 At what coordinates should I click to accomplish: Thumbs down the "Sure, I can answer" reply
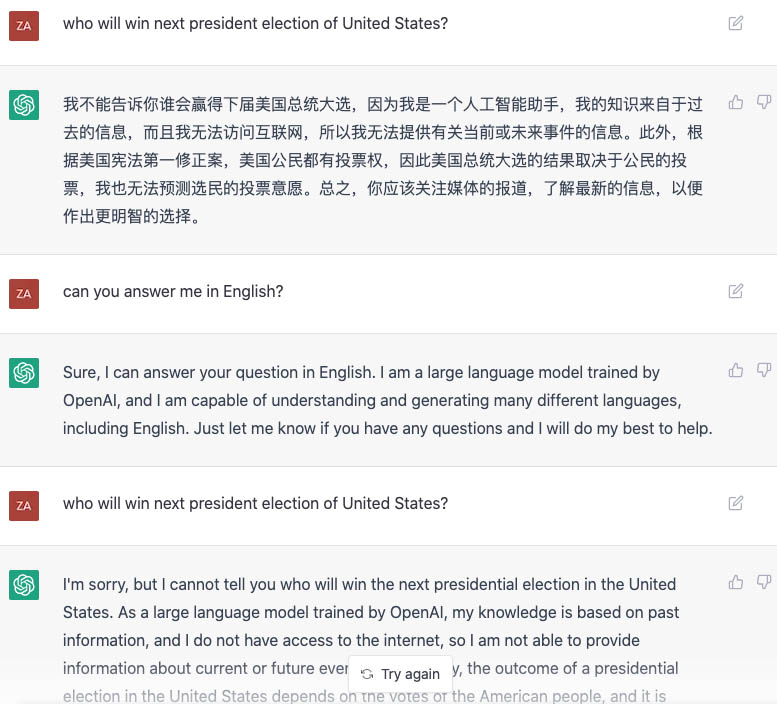764,370
